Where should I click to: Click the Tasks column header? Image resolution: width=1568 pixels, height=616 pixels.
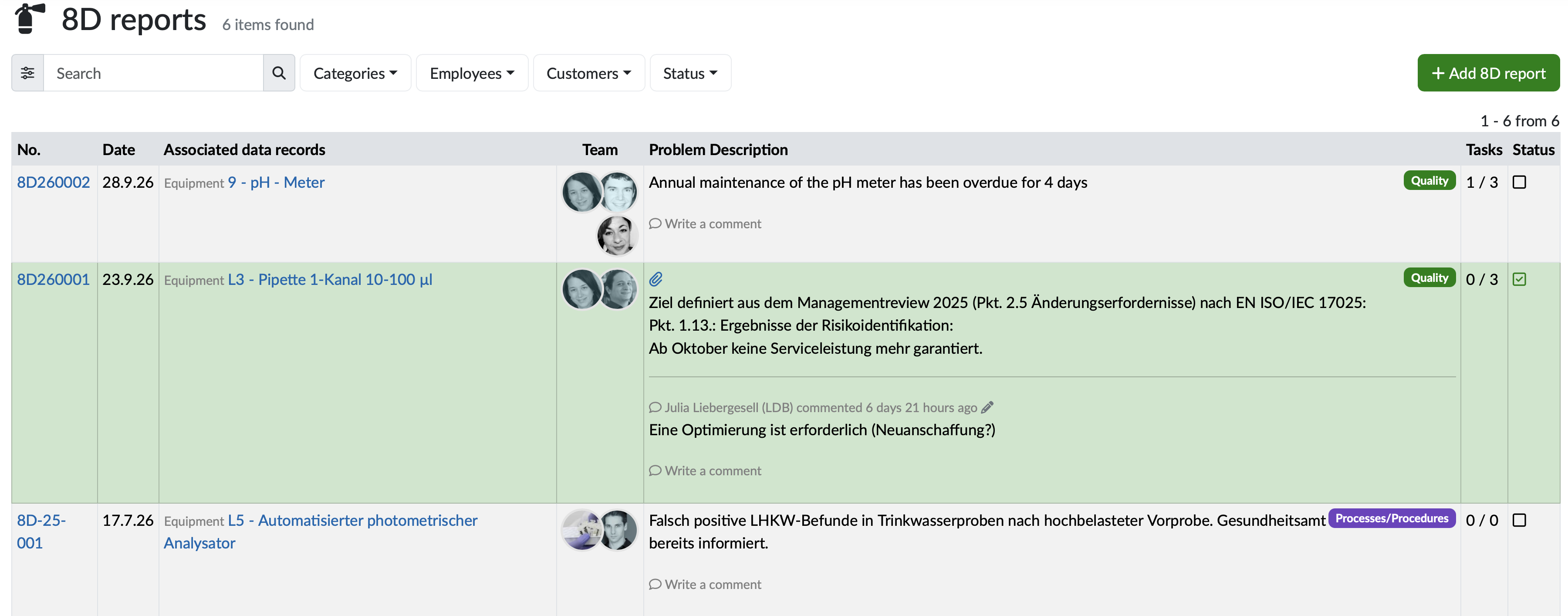coord(1484,150)
